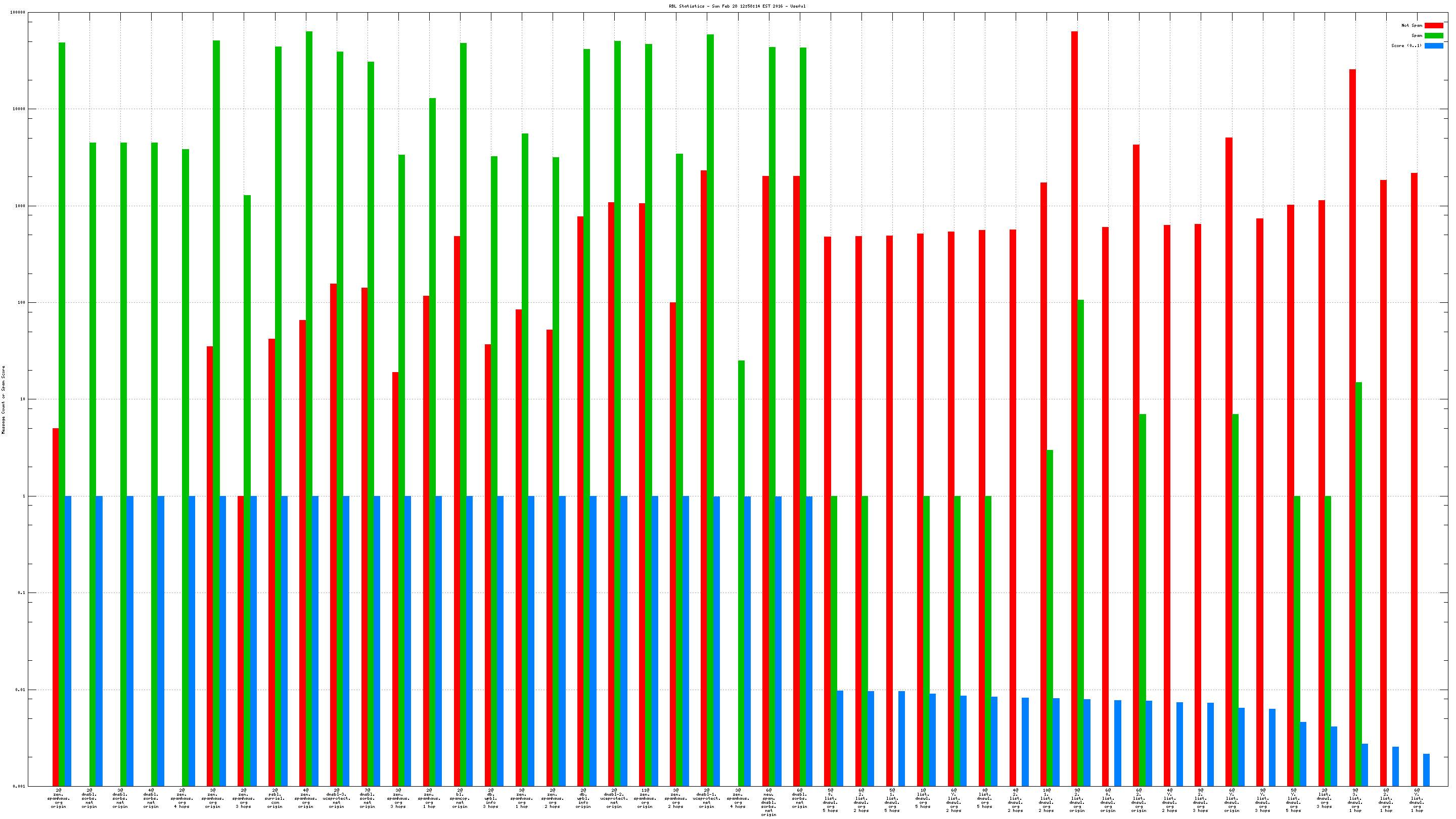
Task: Click the rightmost blue Score bar
Action: pyautogui.click(x=1426, y=770)
